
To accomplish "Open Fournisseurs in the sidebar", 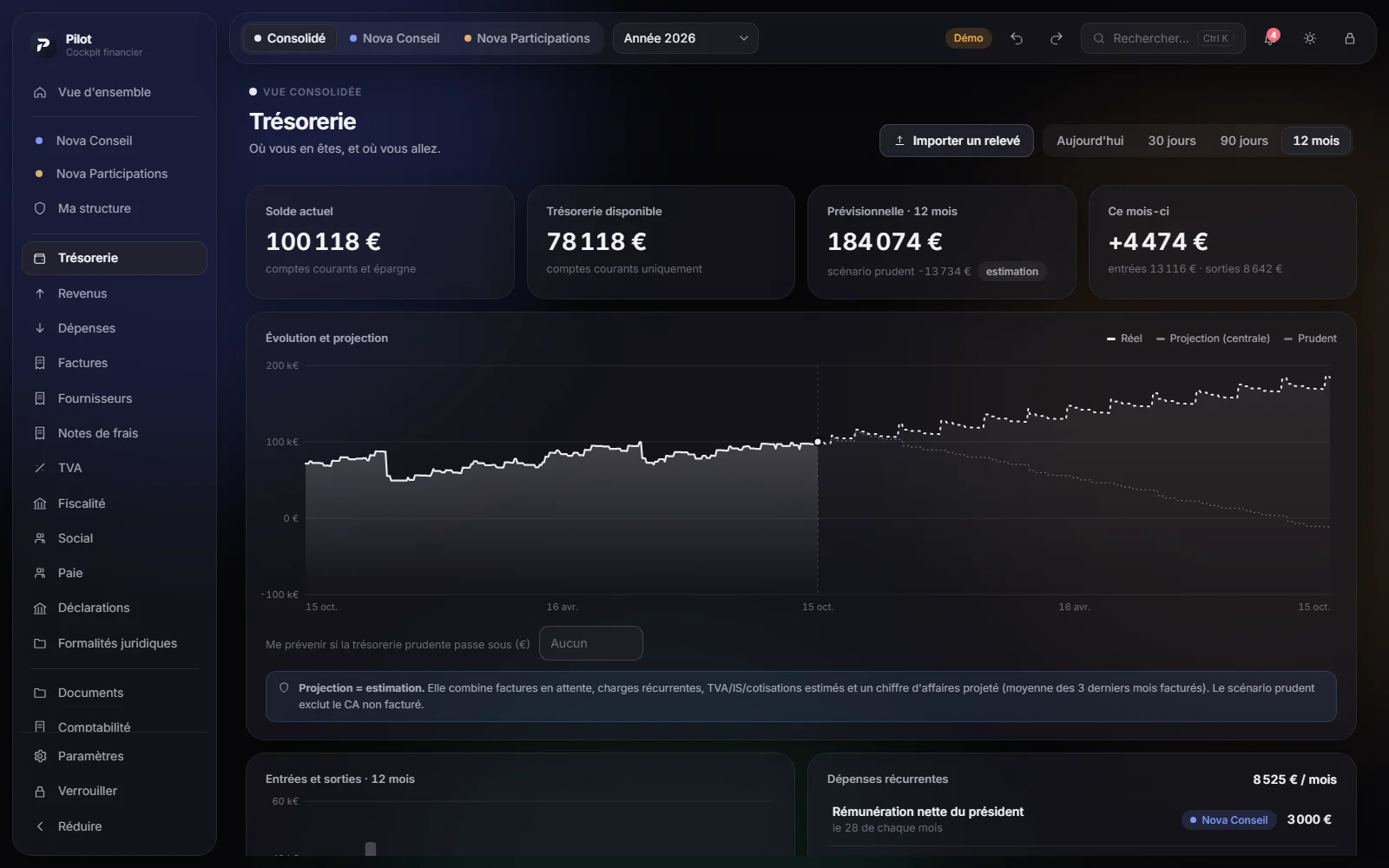I will (x=115, y=398).
